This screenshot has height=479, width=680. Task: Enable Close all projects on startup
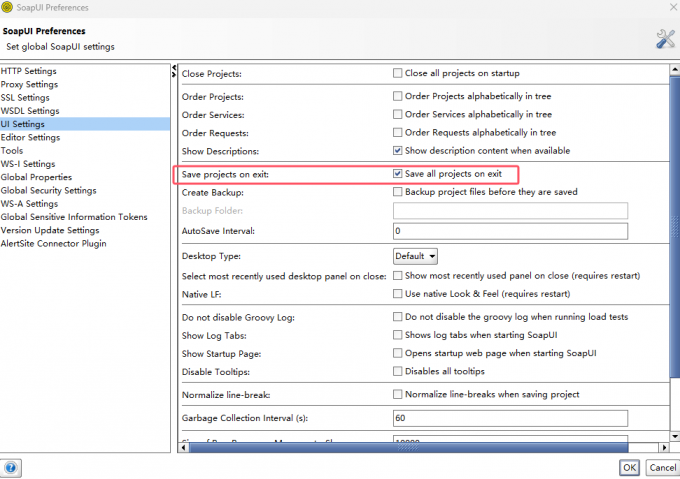click(397, 73)
